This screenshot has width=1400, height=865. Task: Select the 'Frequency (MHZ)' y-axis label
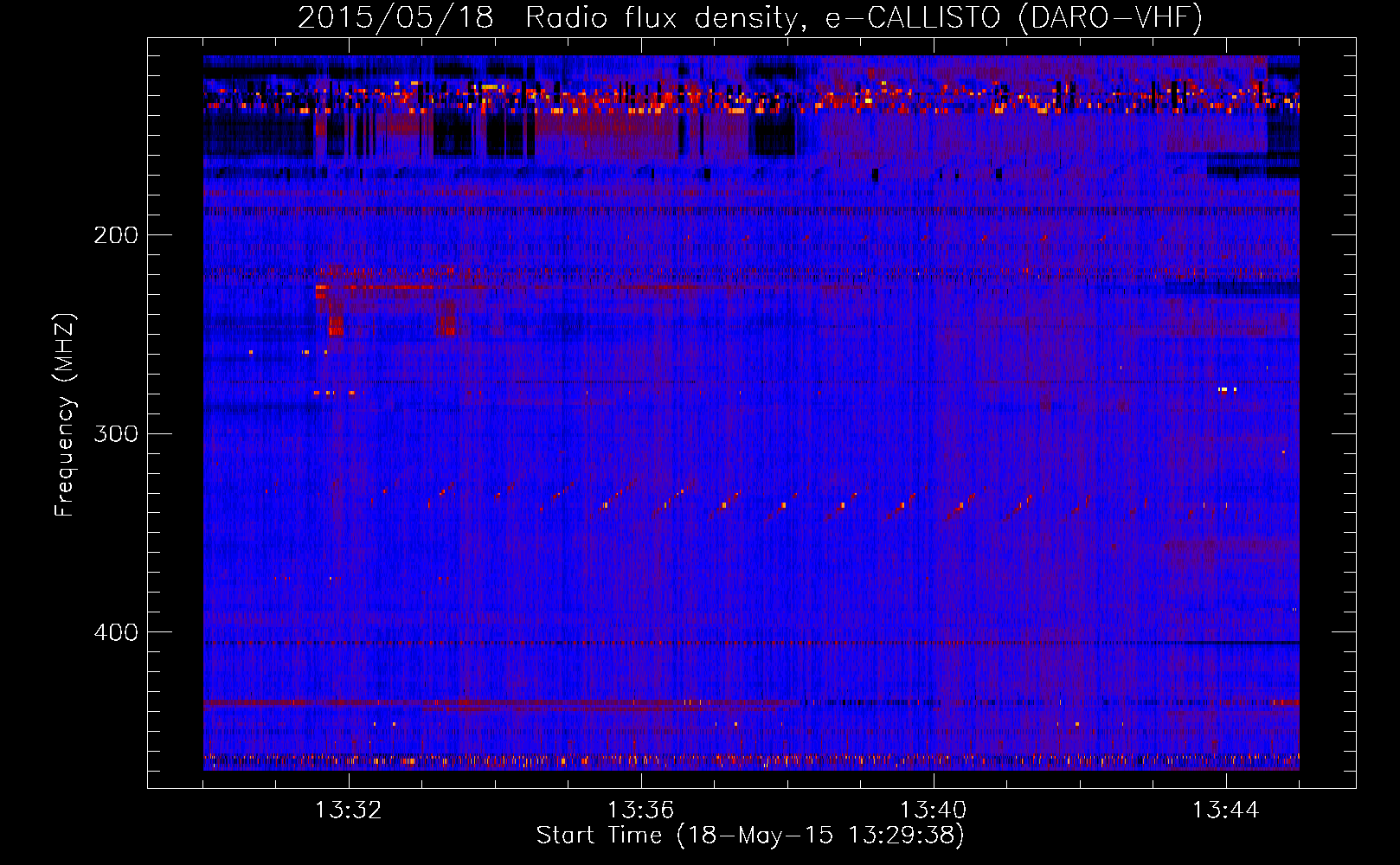pos(65,415)
